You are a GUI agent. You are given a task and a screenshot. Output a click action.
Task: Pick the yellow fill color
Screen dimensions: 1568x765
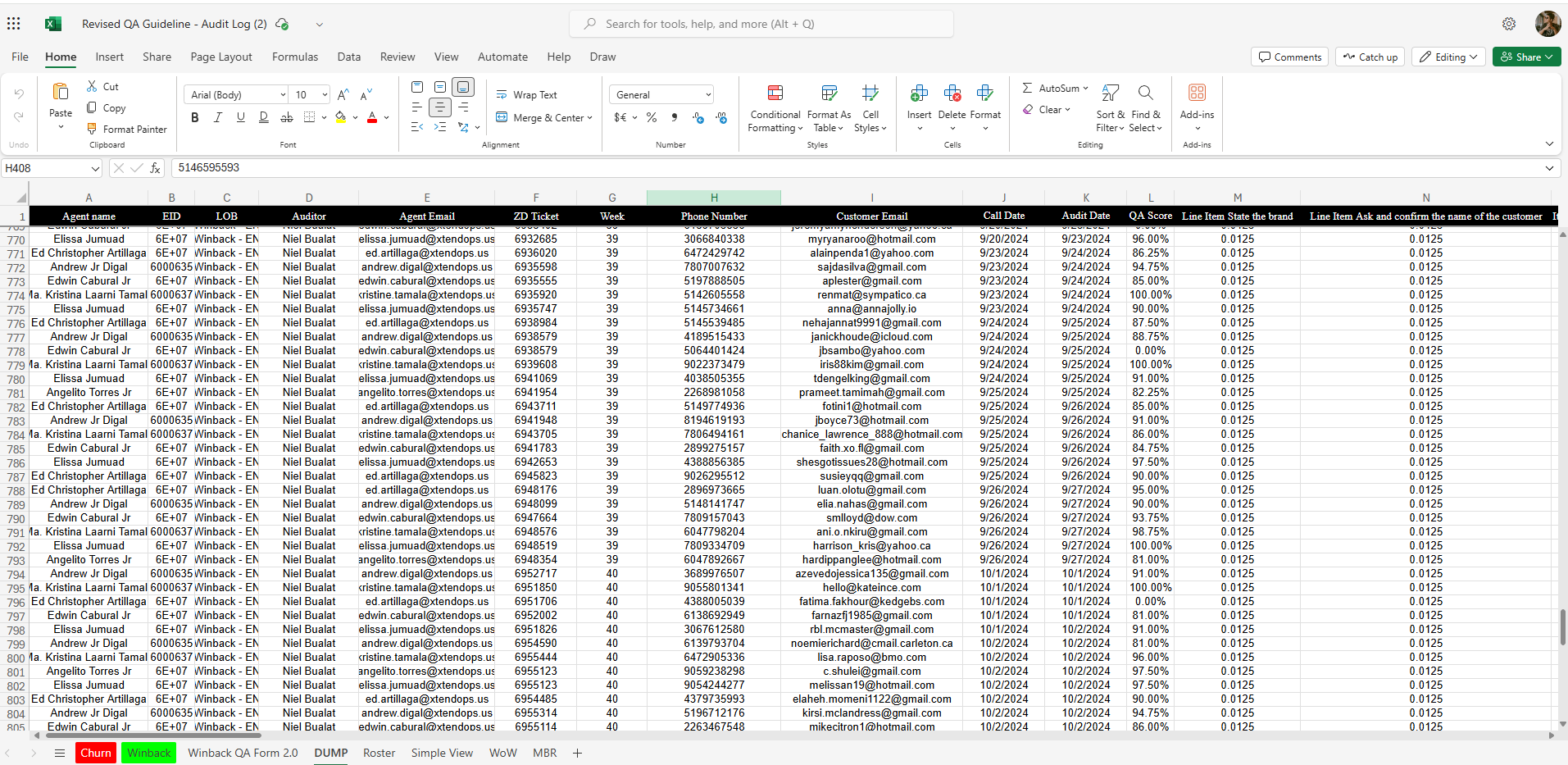[341, 118]
